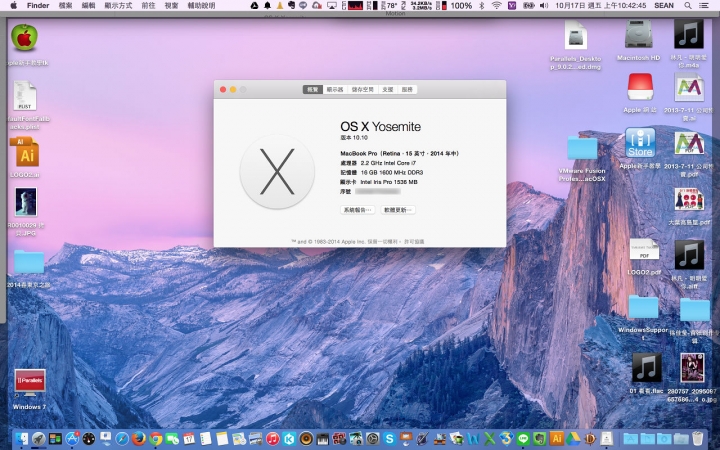Open the 許可協議 license agreement link
Image resolution: width=720 pixels, height=450 pixels.
click(x=414, y=242)
